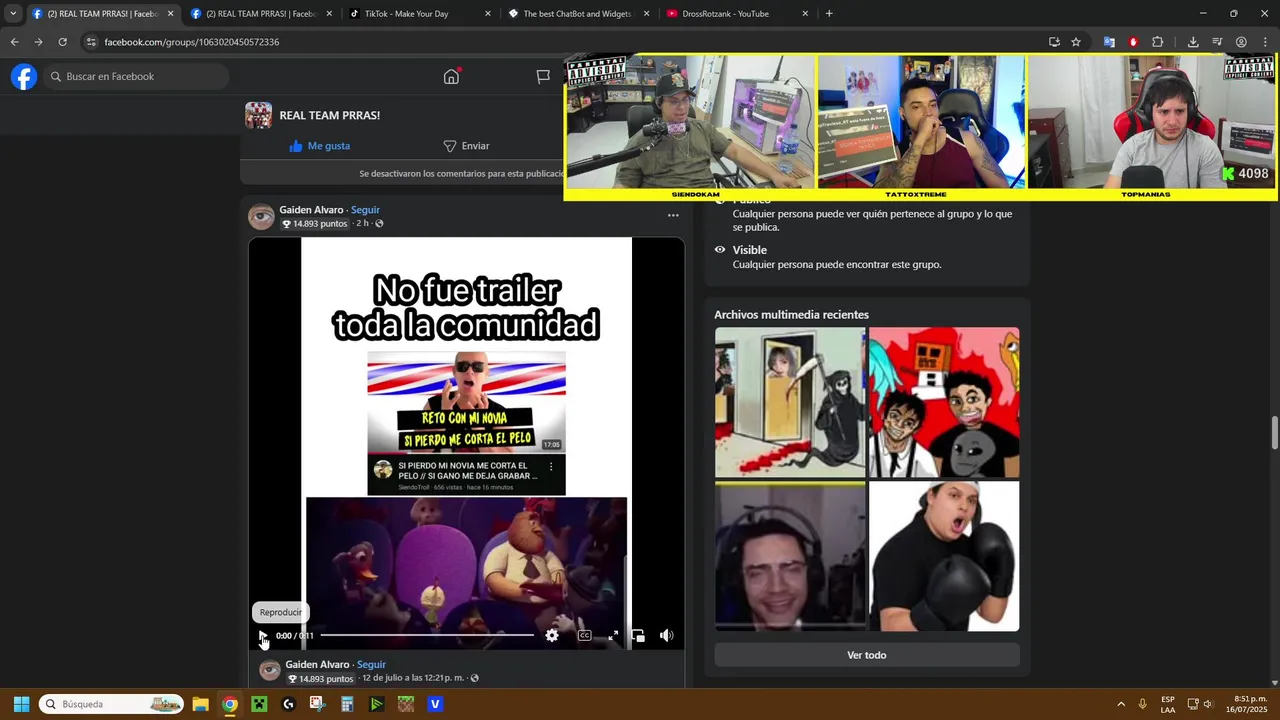Reload the page with the refresh icon
Image resolution: width=1280 pixels, height=720 pixels.
(62, 42)
